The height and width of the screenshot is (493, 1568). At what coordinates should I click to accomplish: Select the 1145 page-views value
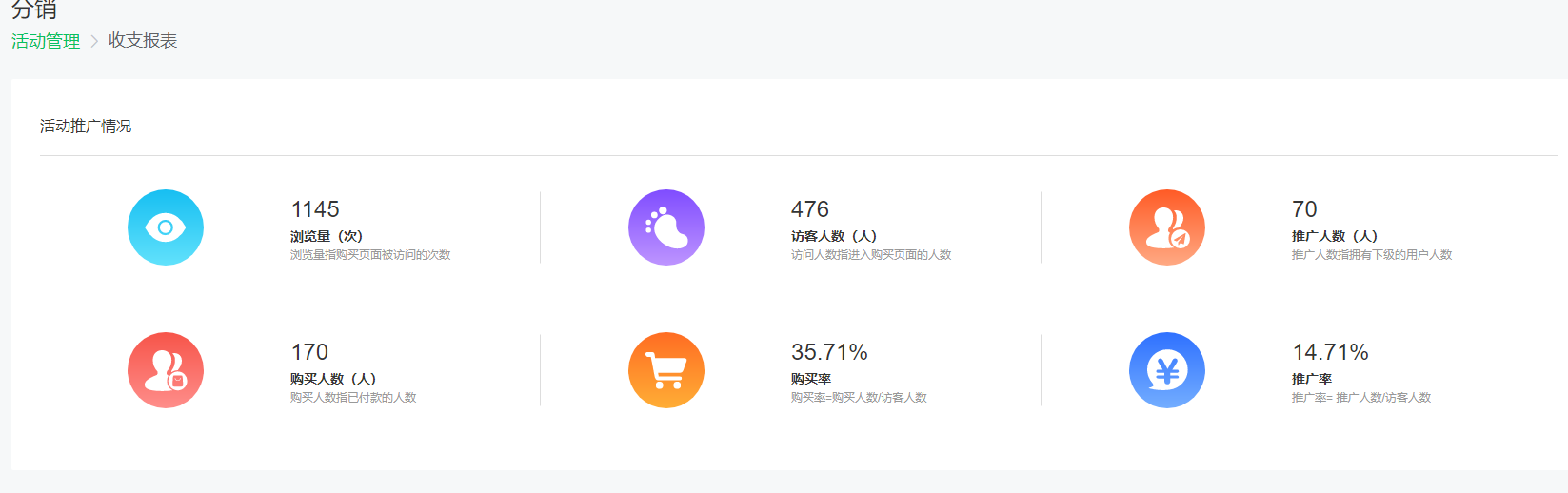[315, 209]
